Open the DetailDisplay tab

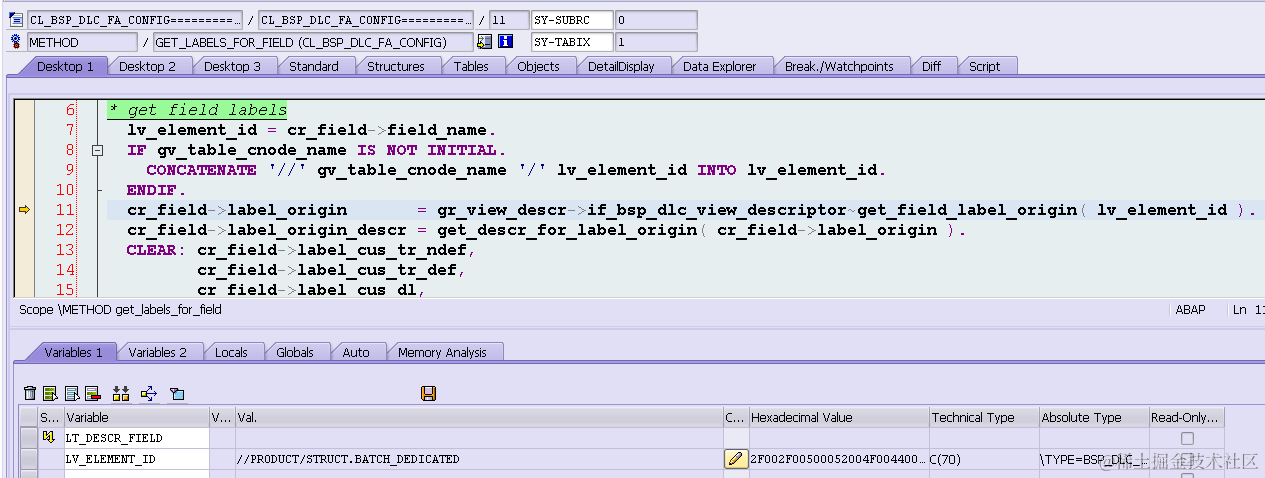pyautogui.click(x=621, y=66)
